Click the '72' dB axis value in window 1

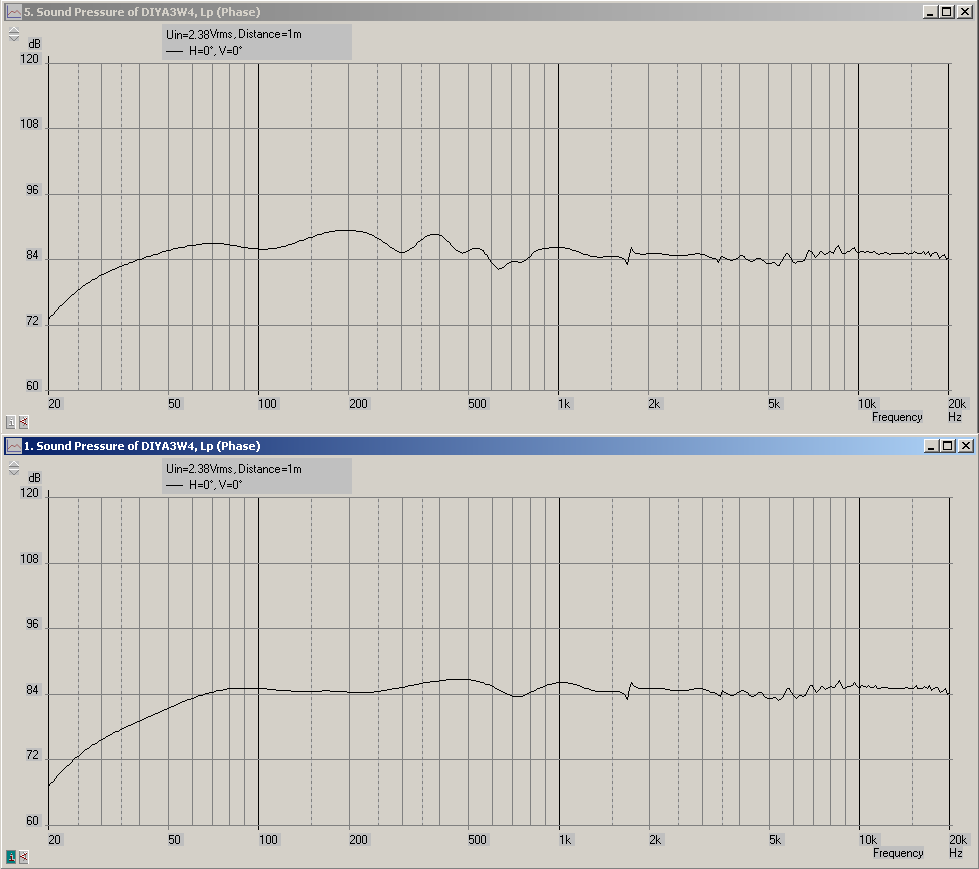pyautogui.click(x=32, y=755)
